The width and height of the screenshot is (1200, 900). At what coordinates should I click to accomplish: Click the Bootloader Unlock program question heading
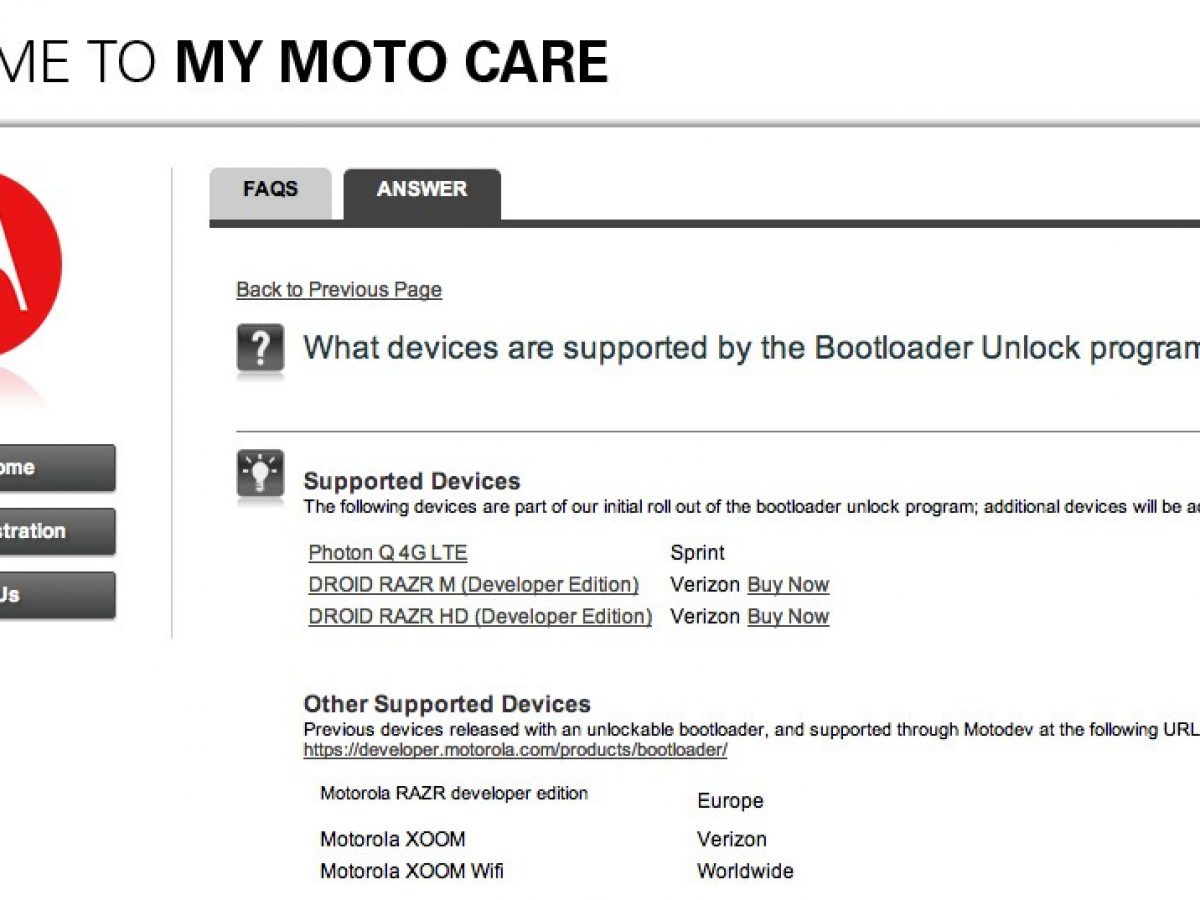[x=750, y=348]
